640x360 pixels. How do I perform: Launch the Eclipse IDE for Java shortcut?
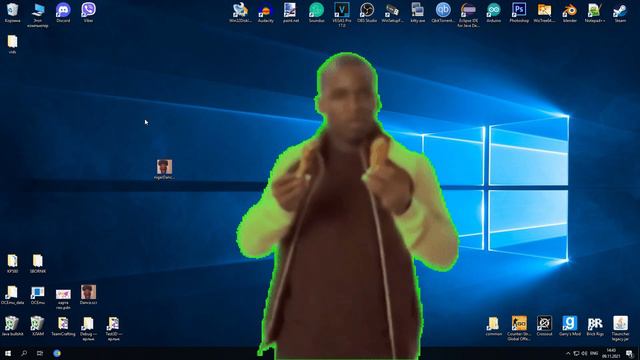(468, 15)
